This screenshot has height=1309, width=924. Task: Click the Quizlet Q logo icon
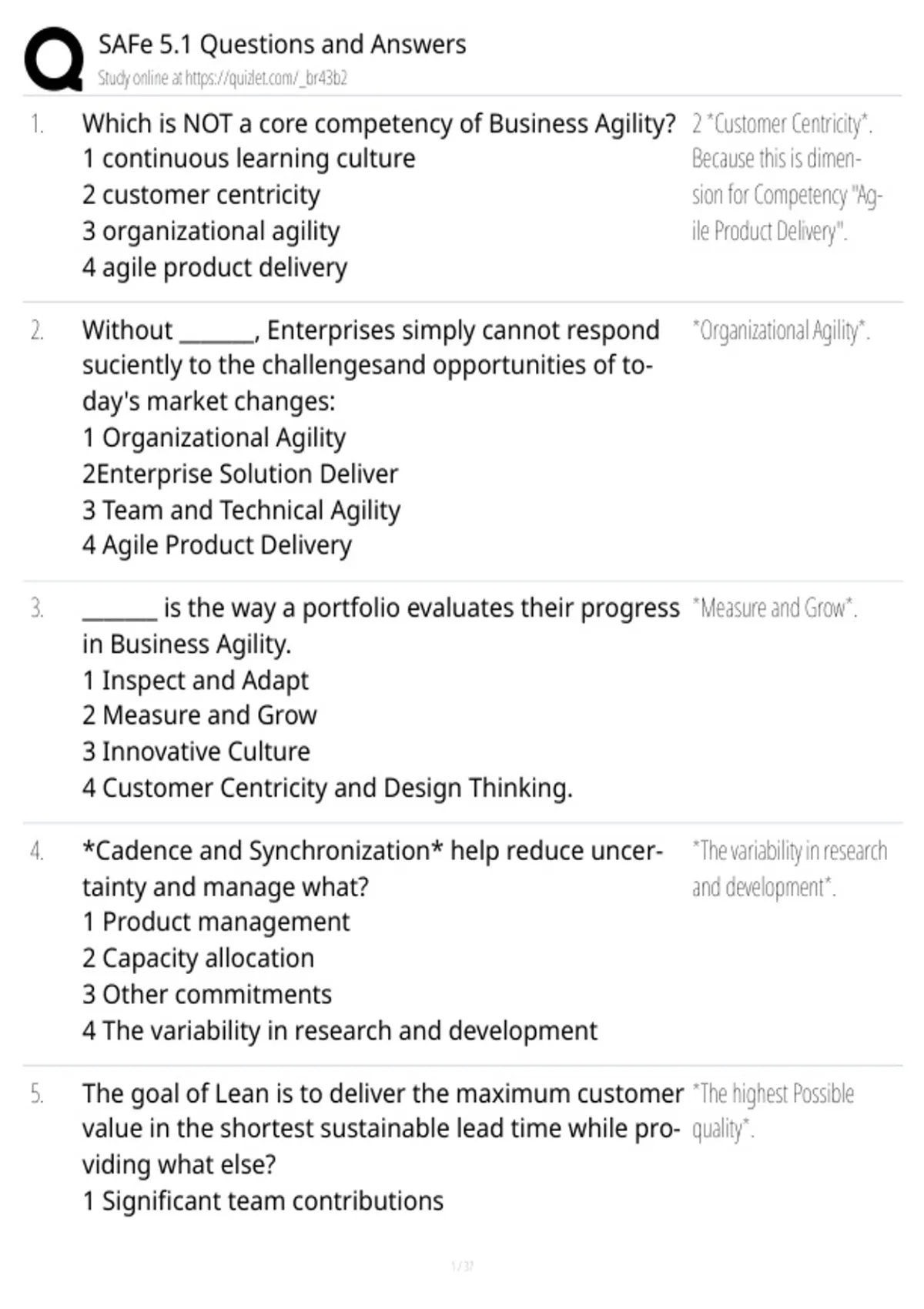pyautogui.click(x=54, y=59)
